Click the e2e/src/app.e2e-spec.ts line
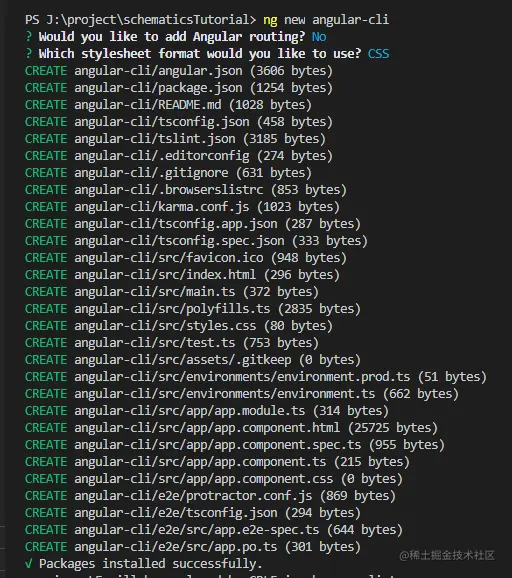Image resolution: width=512 pixels, height=578 pixels. [x=214, y=529]
